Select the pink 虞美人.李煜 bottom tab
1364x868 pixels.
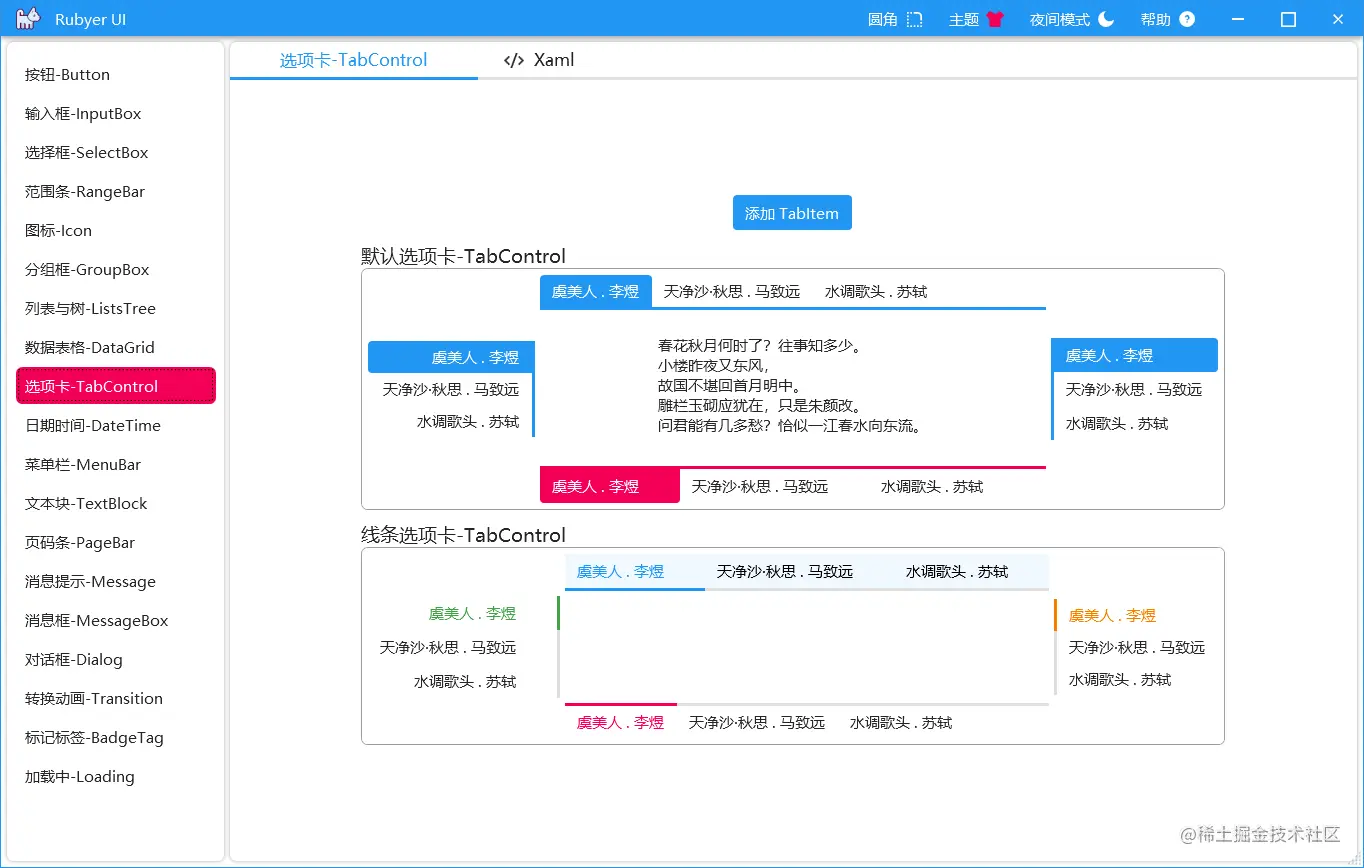click(609, 486)
